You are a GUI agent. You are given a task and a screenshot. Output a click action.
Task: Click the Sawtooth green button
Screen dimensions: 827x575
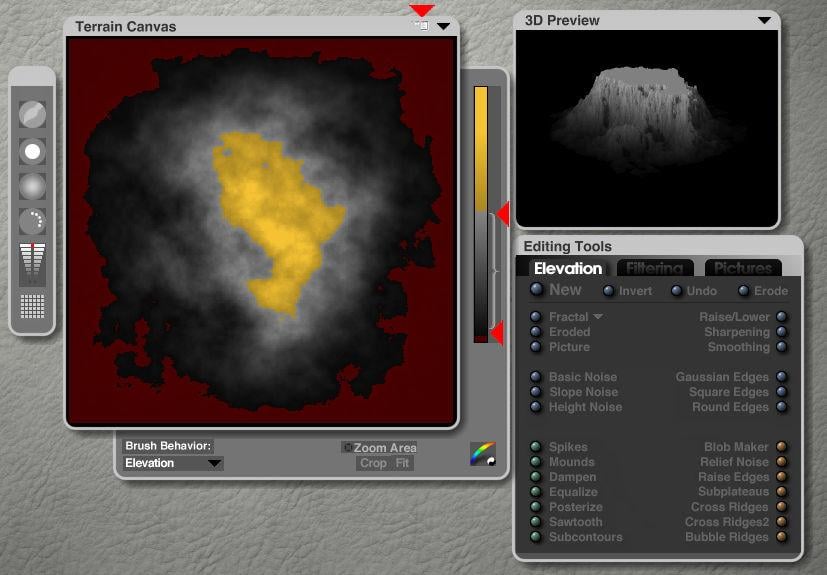coord(536,522)
